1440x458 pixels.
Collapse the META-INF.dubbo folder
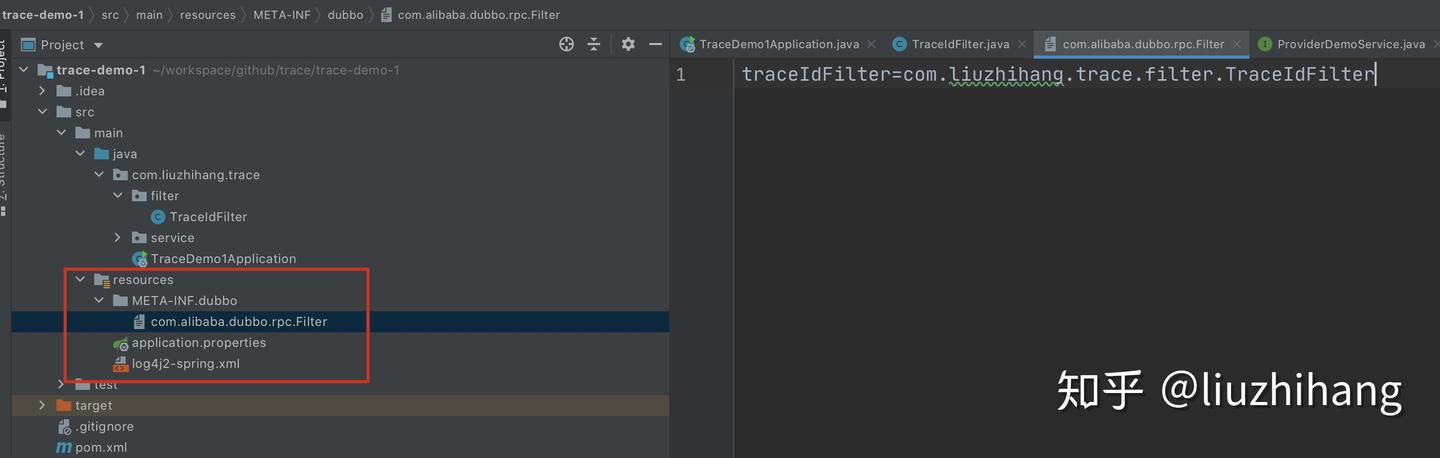(99, 301)
